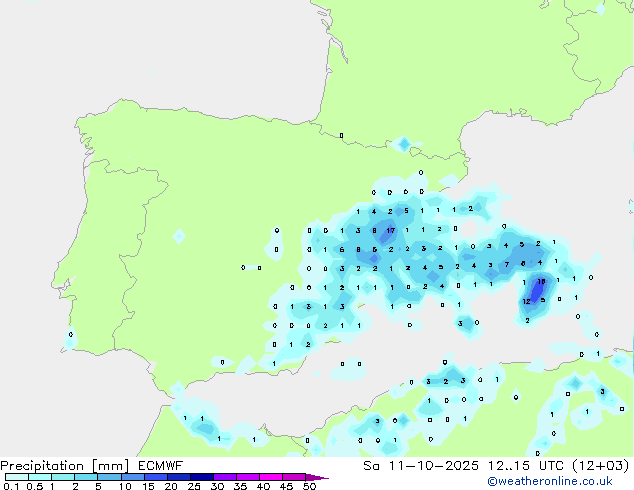This screenshot has height=490, width=634.
Task: Select the legend swatch between 5 and 10
Action: [109, 477]
